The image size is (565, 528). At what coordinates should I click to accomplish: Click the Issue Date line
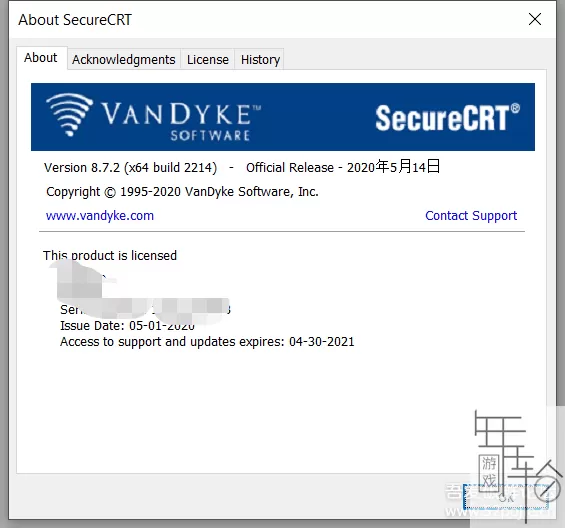tap(127, 325)
